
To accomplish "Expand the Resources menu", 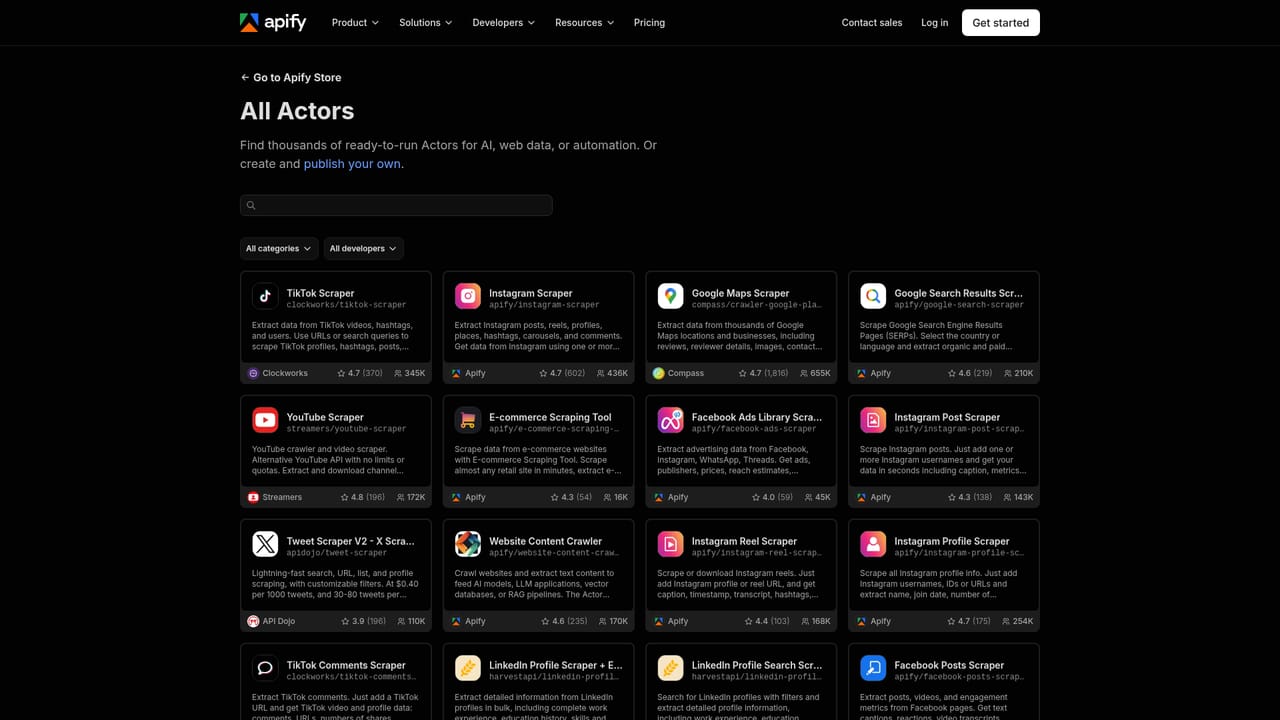I will (584, 22).
